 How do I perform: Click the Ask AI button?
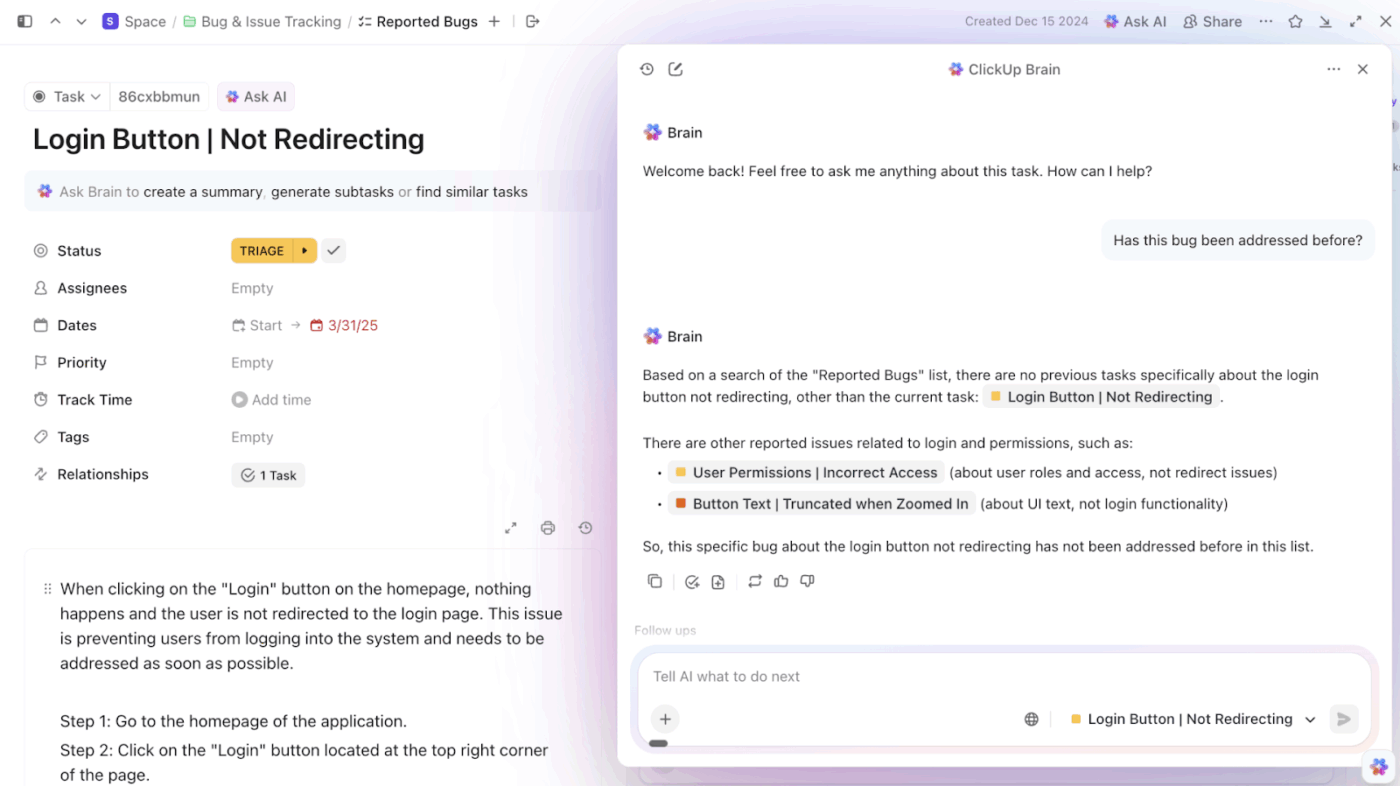click(x=256, y=96)
